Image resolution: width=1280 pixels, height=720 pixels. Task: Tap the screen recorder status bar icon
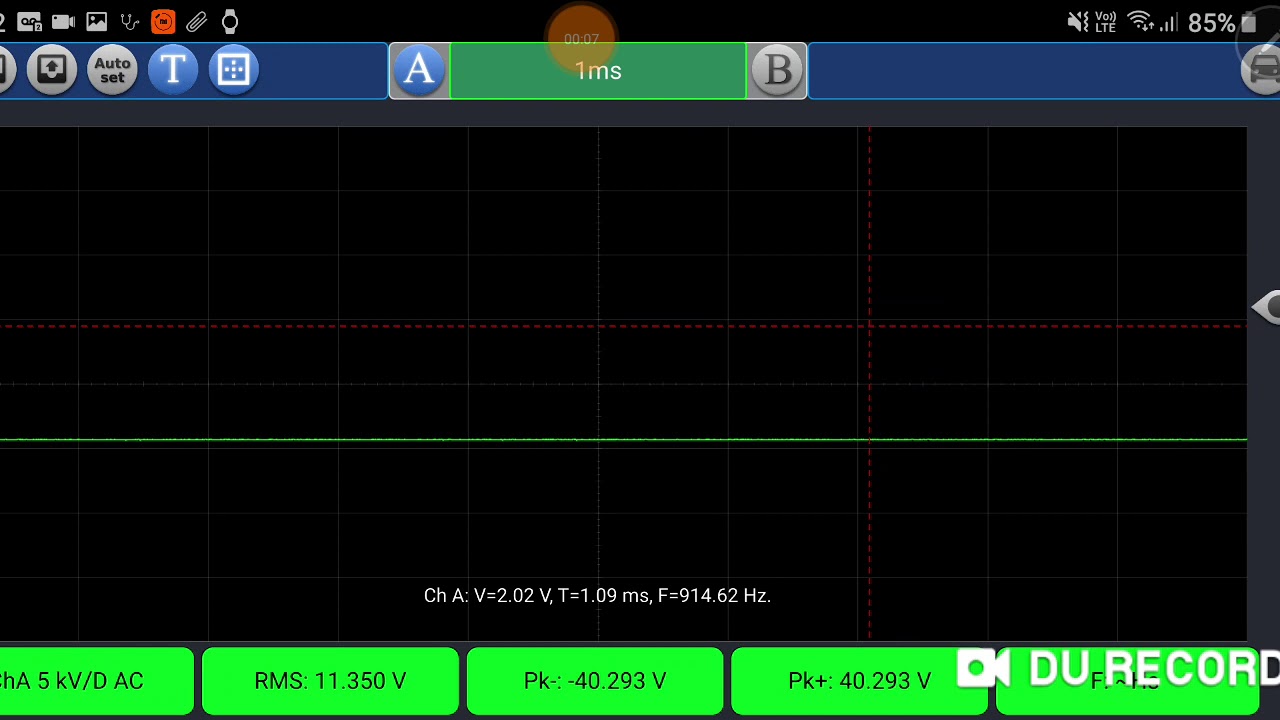[163, 21]
